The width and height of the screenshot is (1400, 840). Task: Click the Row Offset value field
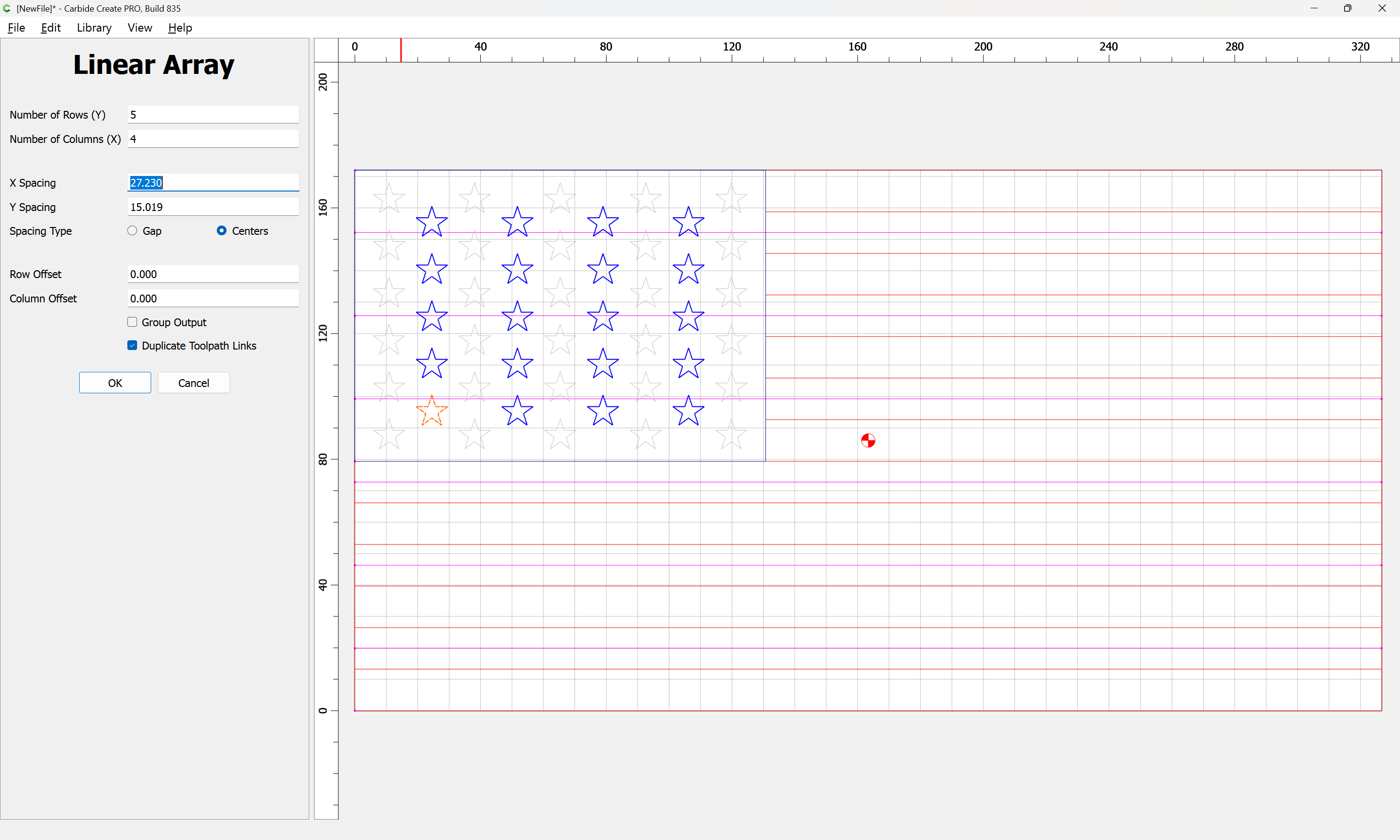point(213,274)
